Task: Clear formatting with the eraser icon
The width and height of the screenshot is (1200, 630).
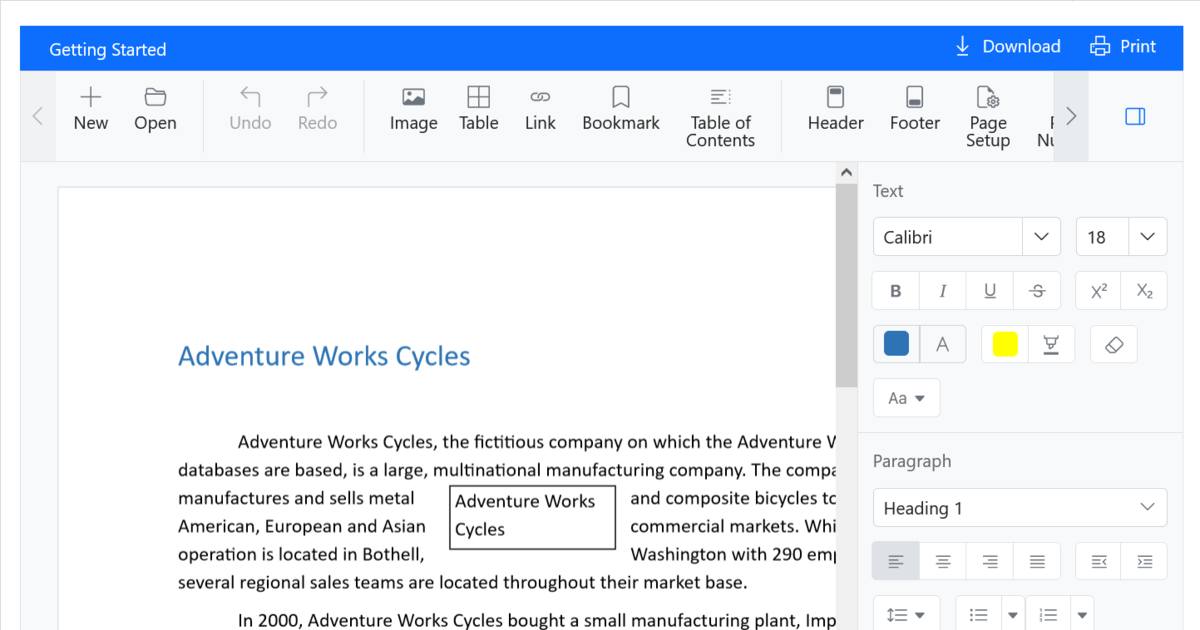Action: click(1114, 344)
